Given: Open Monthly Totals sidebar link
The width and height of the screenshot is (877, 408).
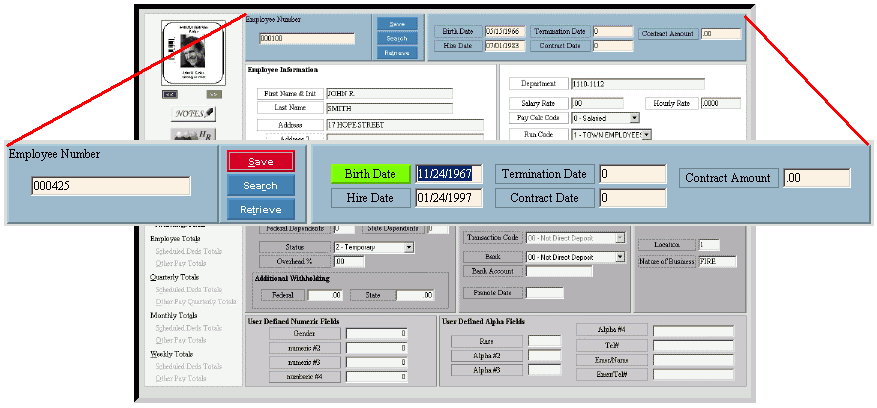Looking at the screenshot, I should click(x=172, y=315).
